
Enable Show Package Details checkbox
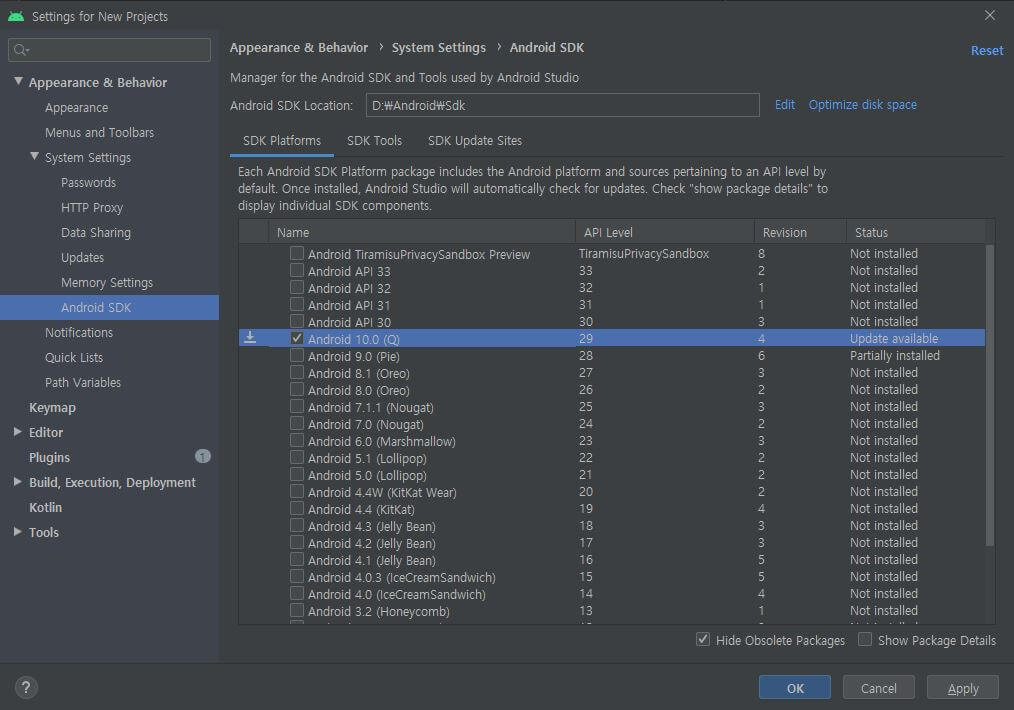pos(865,640)
